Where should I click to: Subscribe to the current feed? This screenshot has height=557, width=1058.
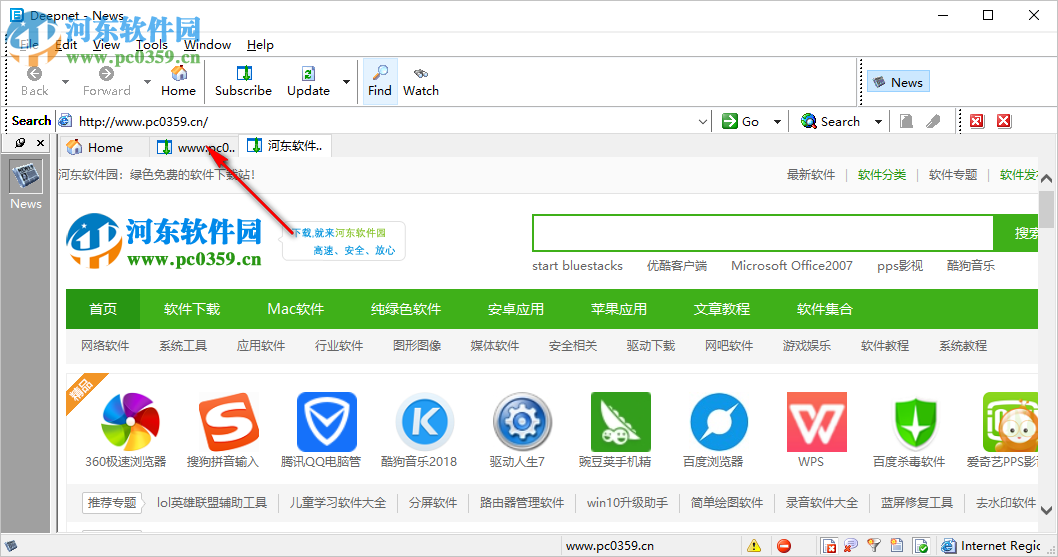point(243,81)
